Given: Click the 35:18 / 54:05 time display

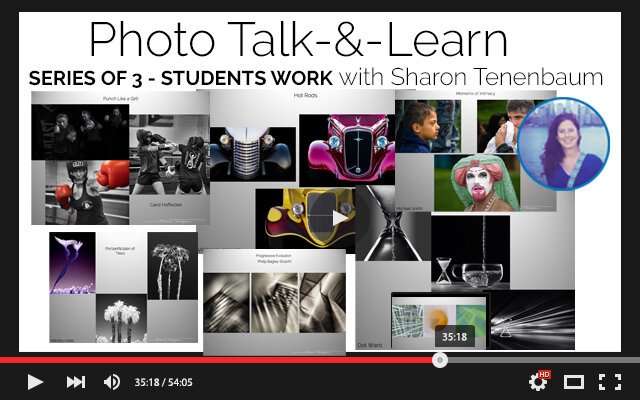Looking at the screenshot, I should [x=163, y=382].
